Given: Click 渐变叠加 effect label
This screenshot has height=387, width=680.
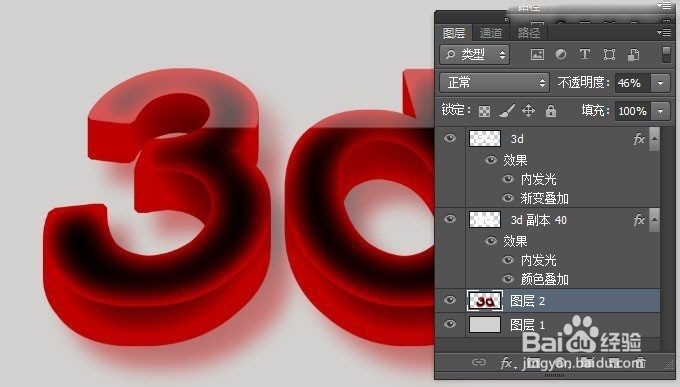Looking at the screenshot, I should (x=545, y=198).
